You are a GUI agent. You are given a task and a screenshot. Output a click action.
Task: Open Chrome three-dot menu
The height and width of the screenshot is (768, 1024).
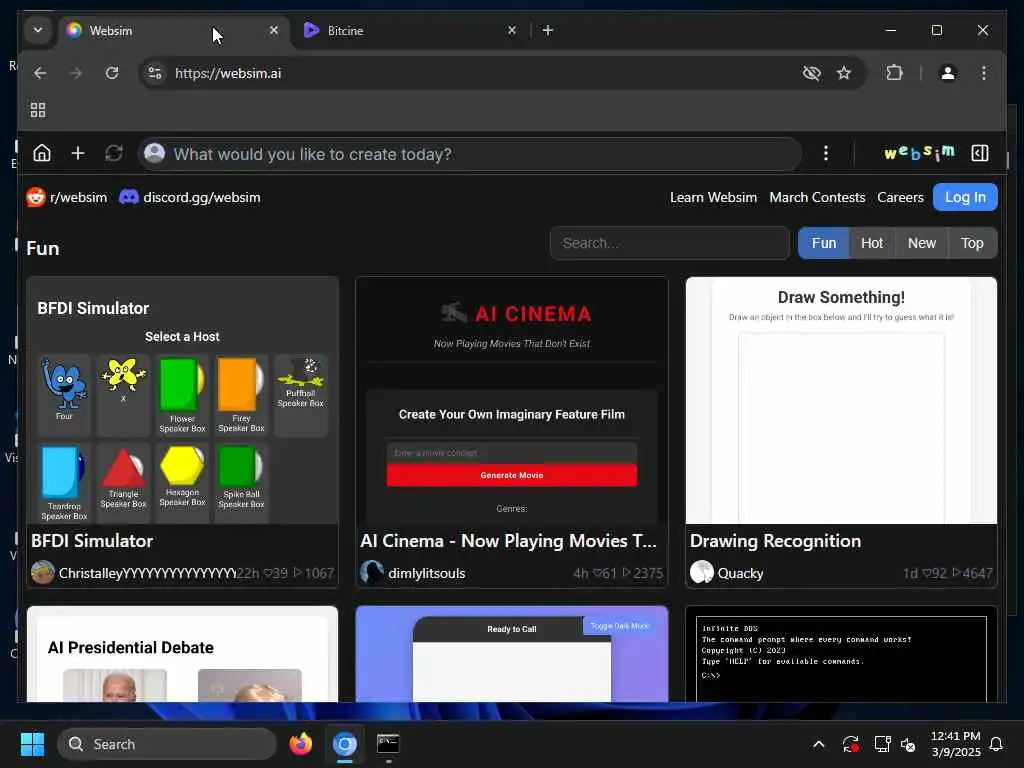984,73
